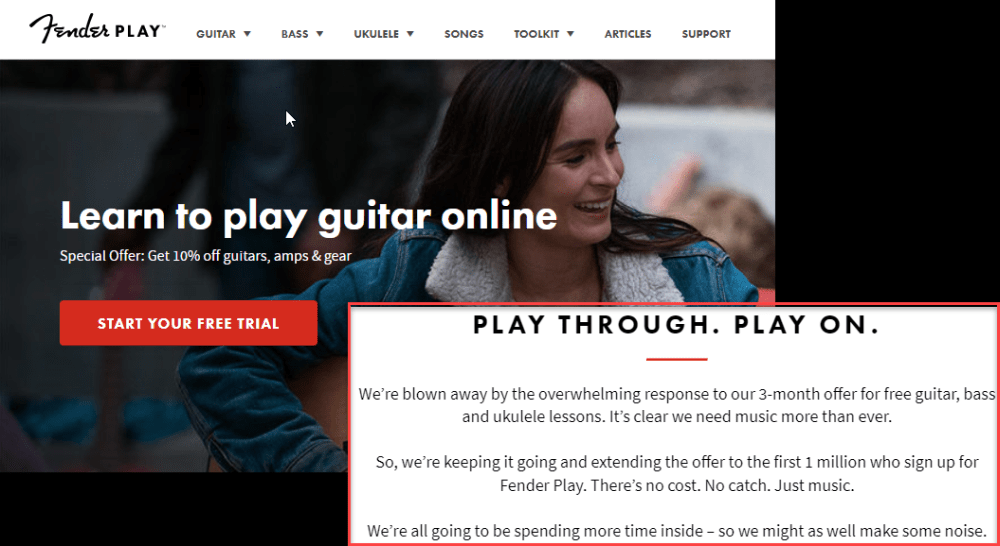Click the 3-month offer paragraph text

676,406
